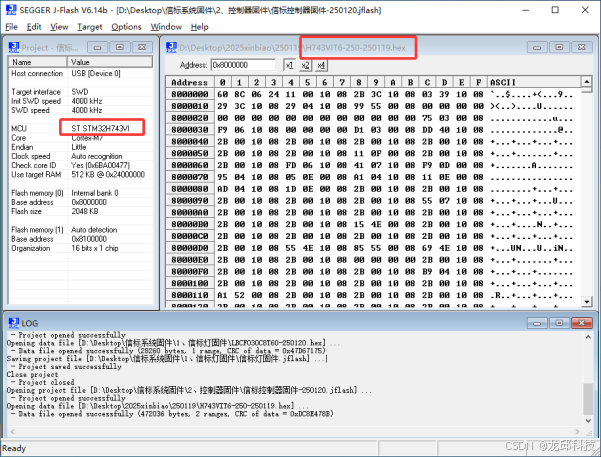Open the Edit menu

click(34, 27)
